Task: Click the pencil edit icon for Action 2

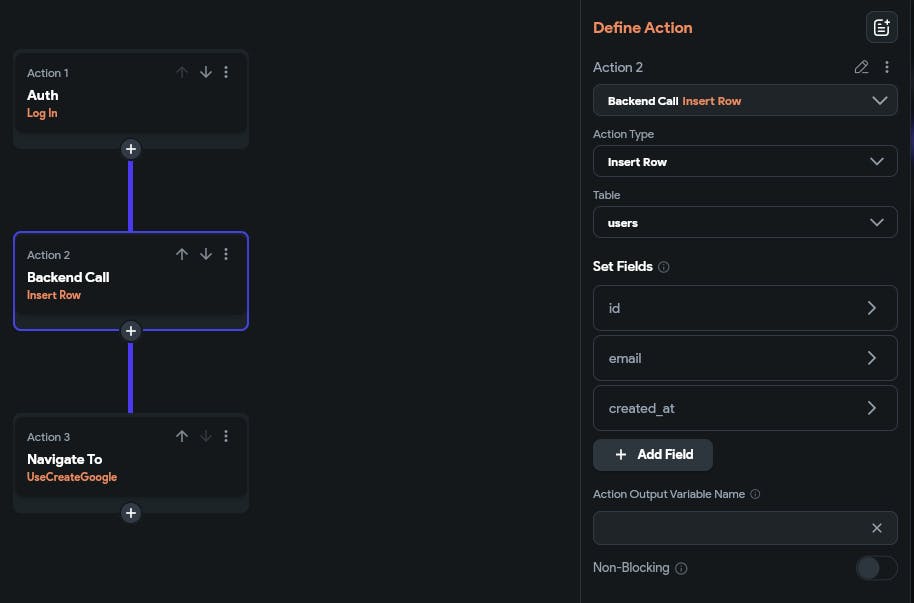Action: 861,67
